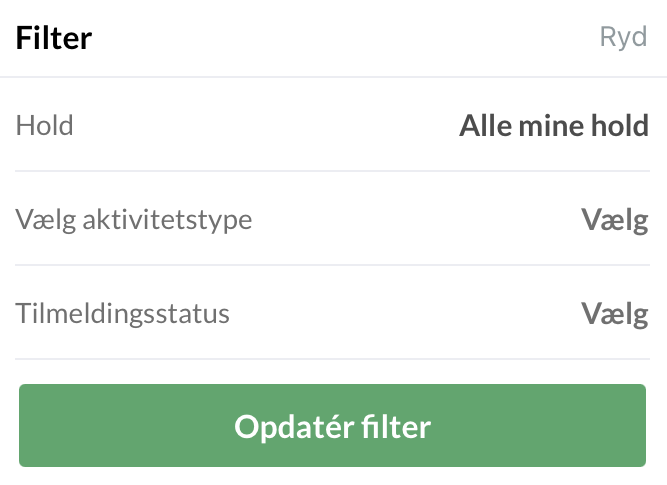Click the 'Alle mine hold' value

553,126
